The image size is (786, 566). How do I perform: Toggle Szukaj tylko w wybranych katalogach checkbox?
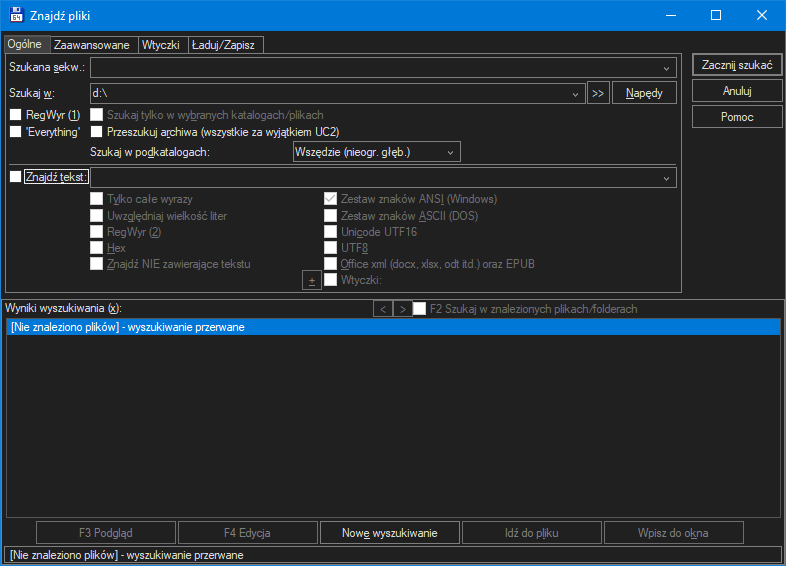pos(96,115)
